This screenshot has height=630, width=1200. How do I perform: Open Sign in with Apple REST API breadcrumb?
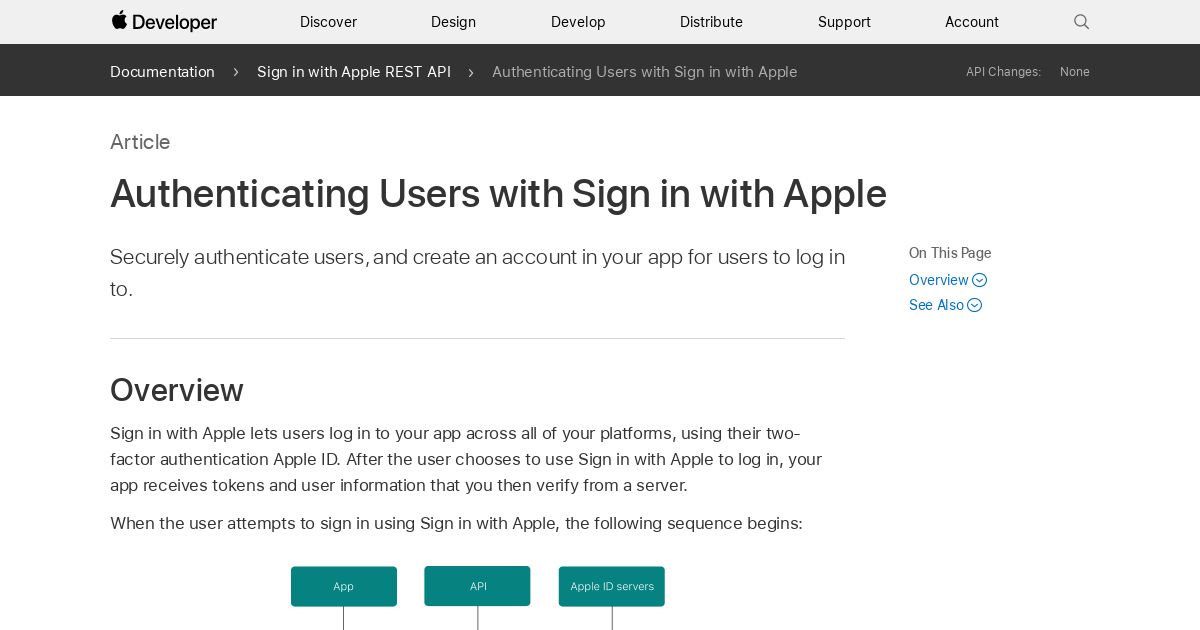354,72
